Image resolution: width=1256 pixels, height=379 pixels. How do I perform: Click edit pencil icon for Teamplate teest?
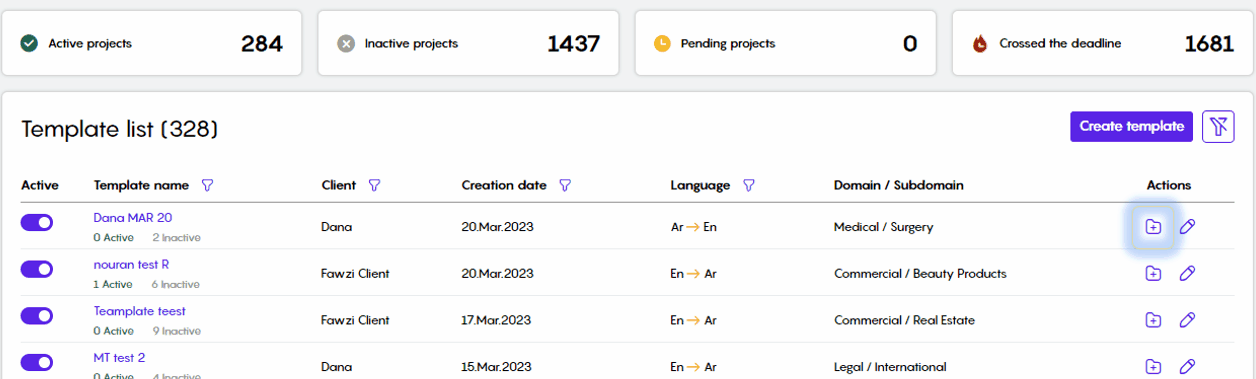point(1187,320)
